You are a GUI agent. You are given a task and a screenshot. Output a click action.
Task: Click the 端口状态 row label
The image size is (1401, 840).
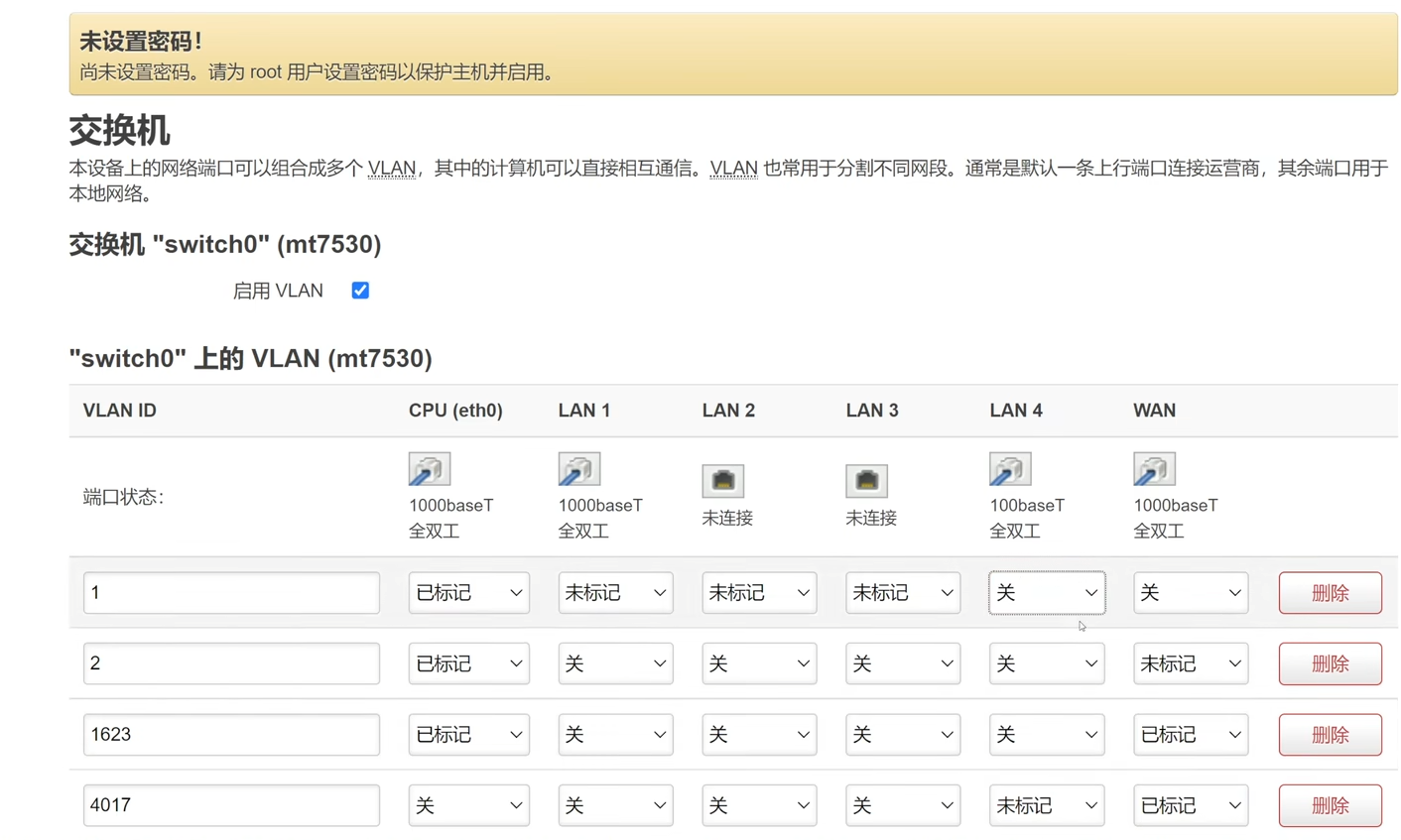click(123, 497)
